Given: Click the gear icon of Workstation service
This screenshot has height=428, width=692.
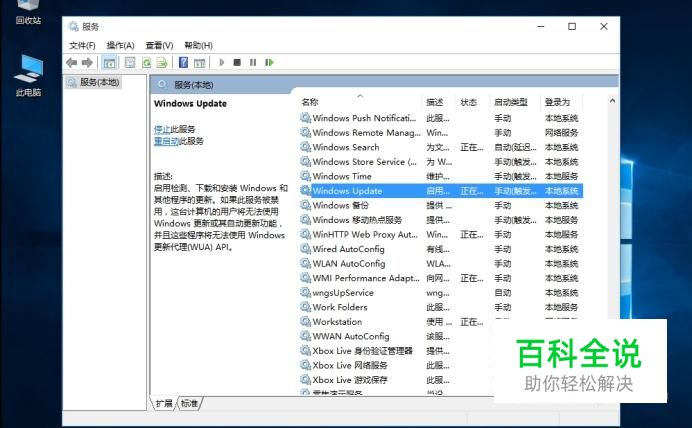Looking at the screenshot, I should [x=305, y=322].
